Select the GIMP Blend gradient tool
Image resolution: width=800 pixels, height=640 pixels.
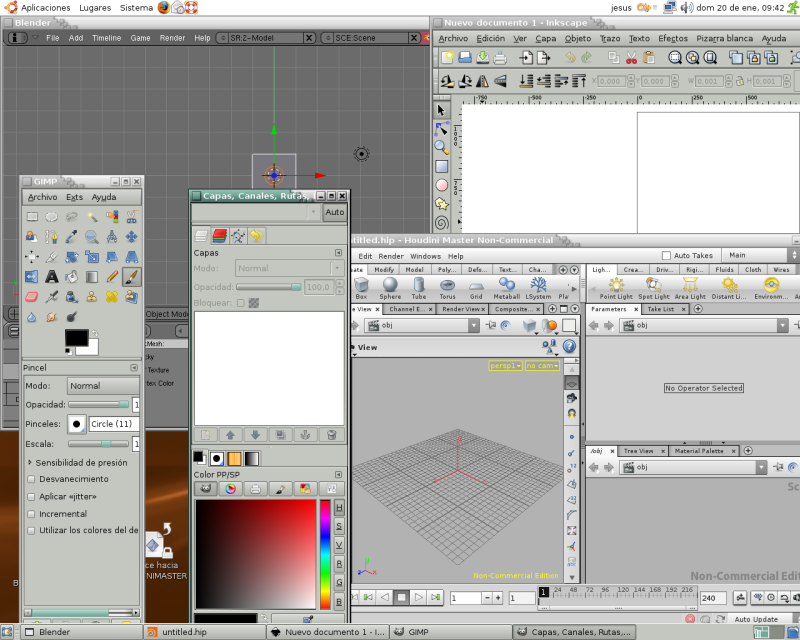click(92, 277)
